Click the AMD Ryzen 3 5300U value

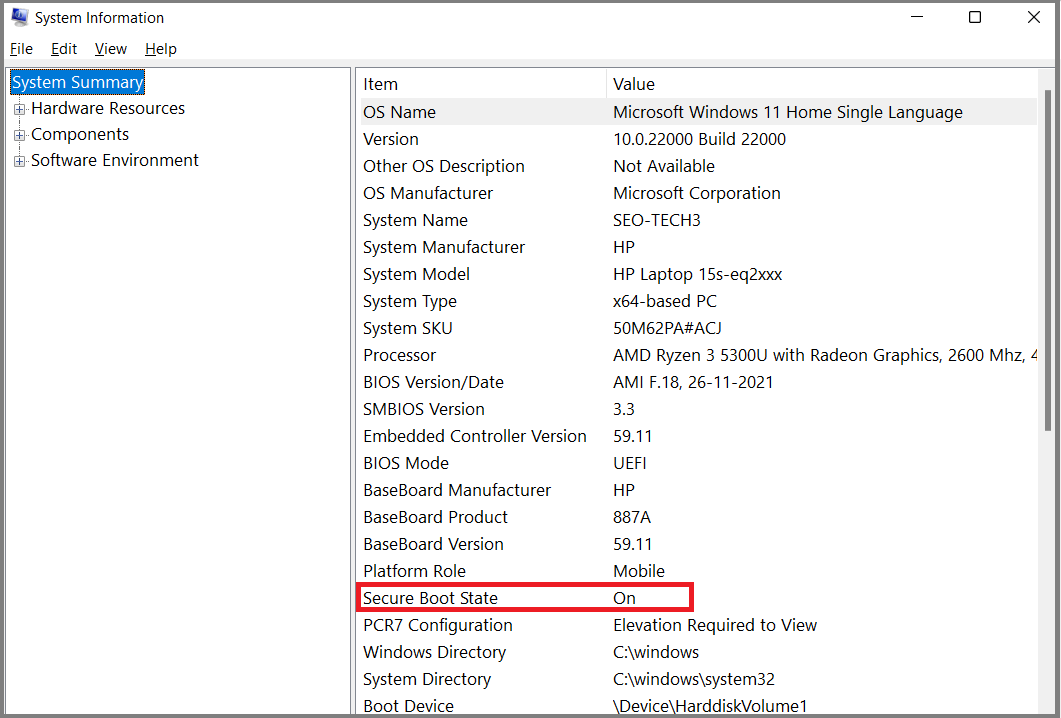click(824, 355)
